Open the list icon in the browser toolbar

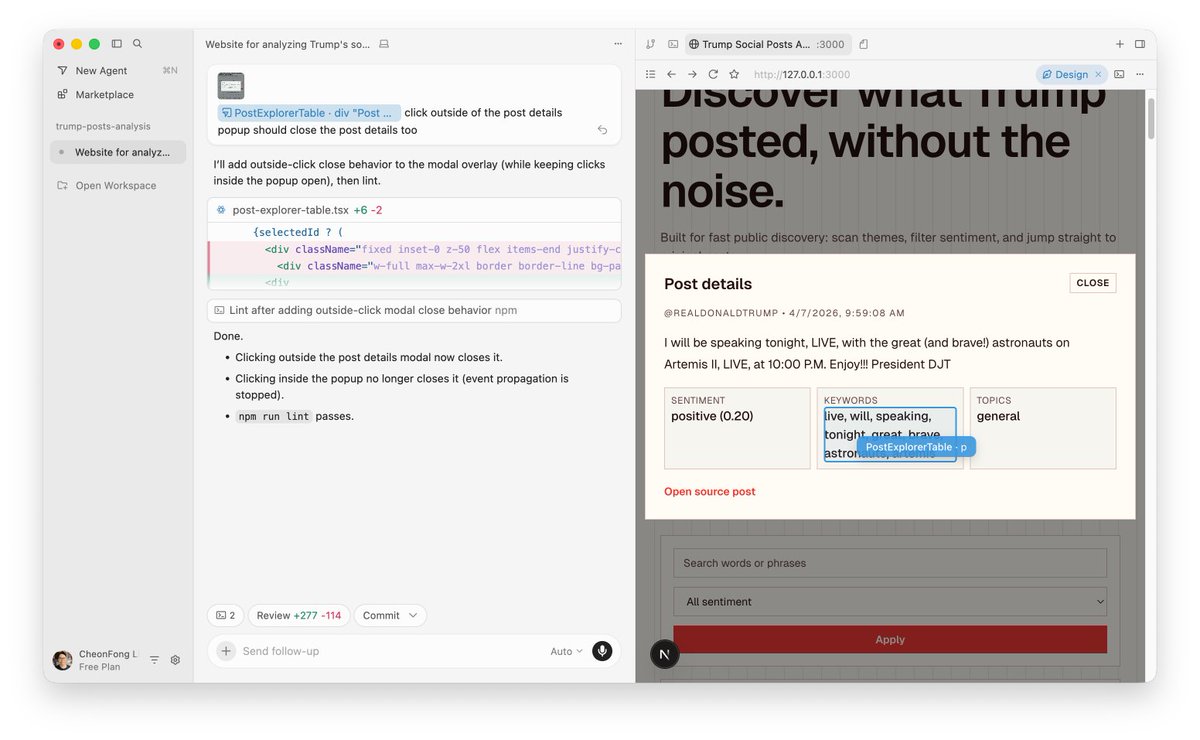650,74
